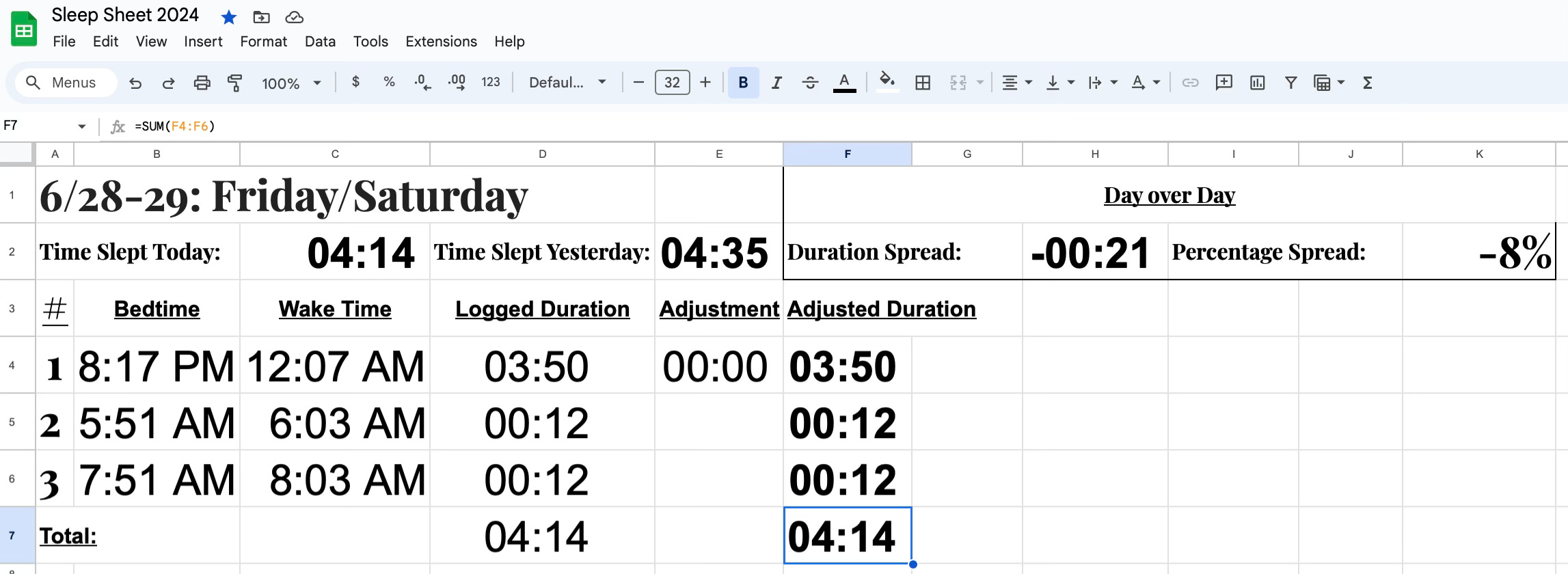Toggle italic formatting
Viewport: 1568px width, 574px height.
pos(776,83)
